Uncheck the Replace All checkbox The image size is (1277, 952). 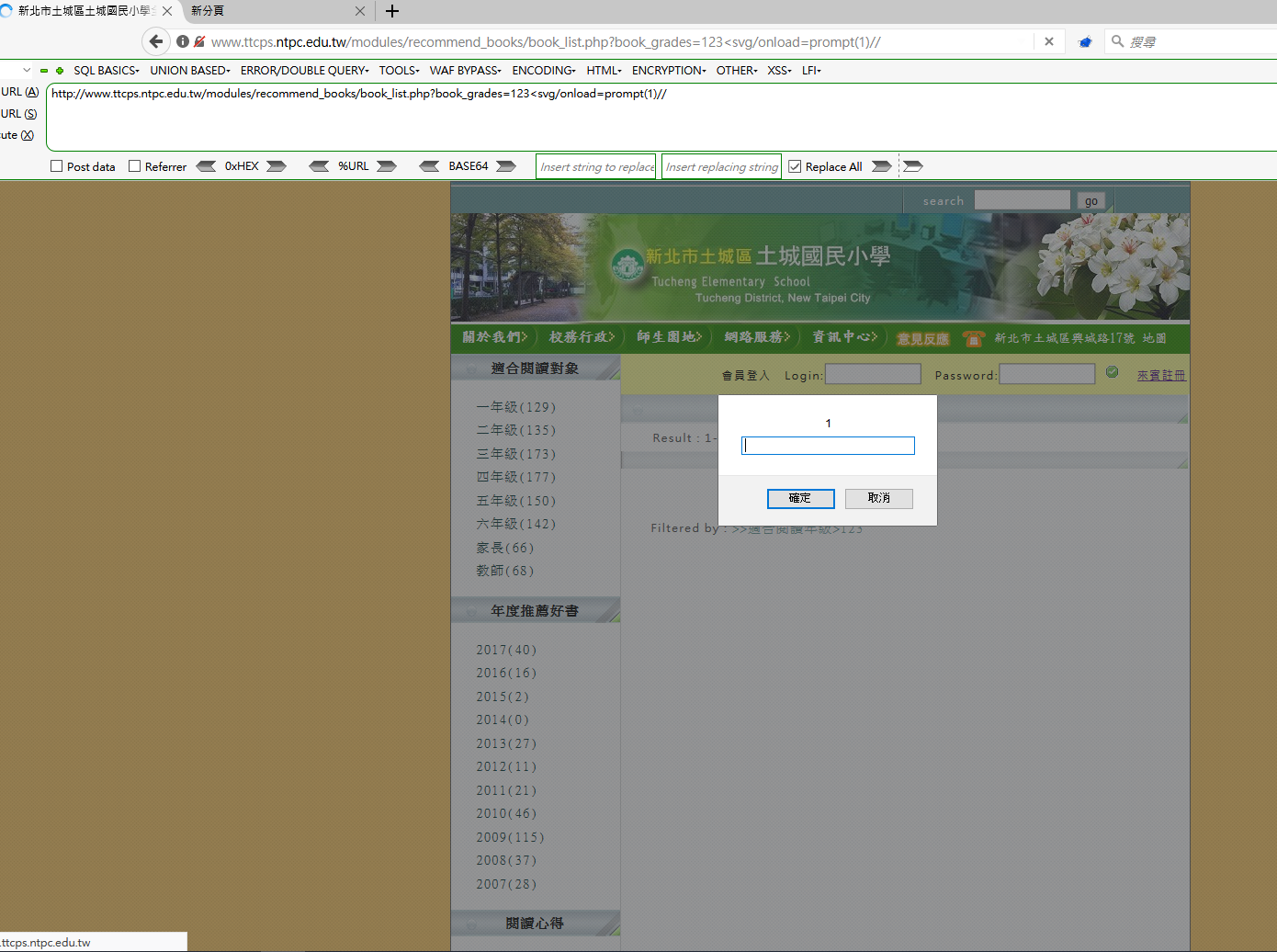click(796, 166)
